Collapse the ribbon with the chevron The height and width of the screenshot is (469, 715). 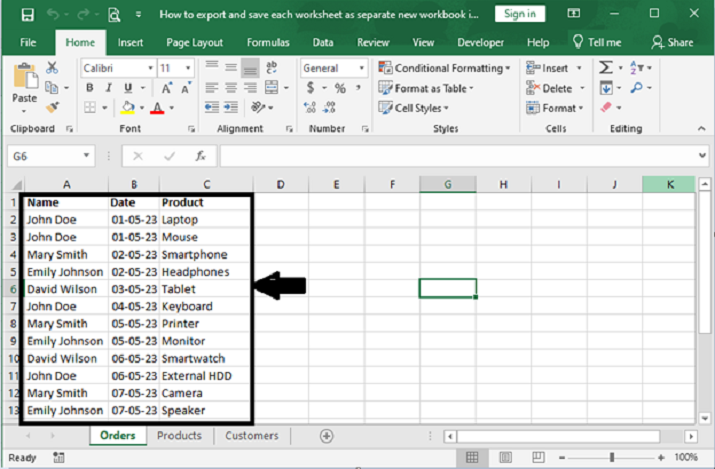(x=701, y=129)
